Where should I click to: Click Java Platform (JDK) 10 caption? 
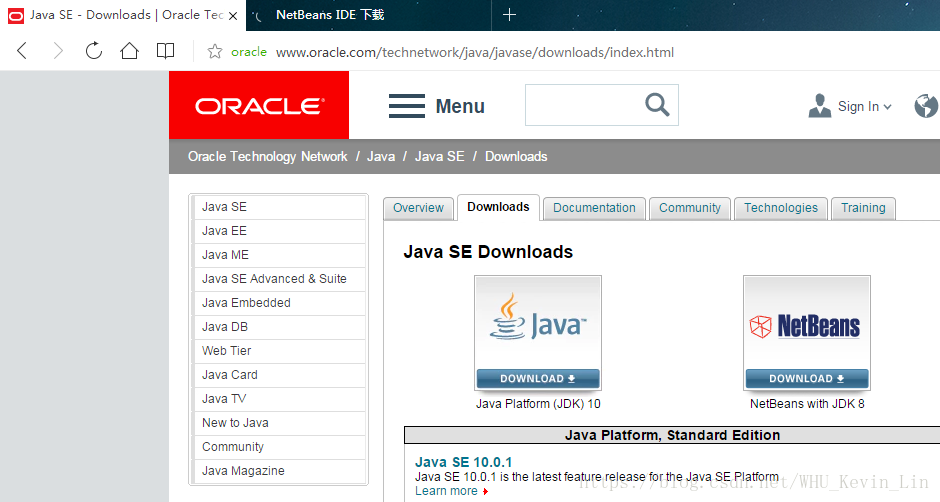(x=538, y=404)
